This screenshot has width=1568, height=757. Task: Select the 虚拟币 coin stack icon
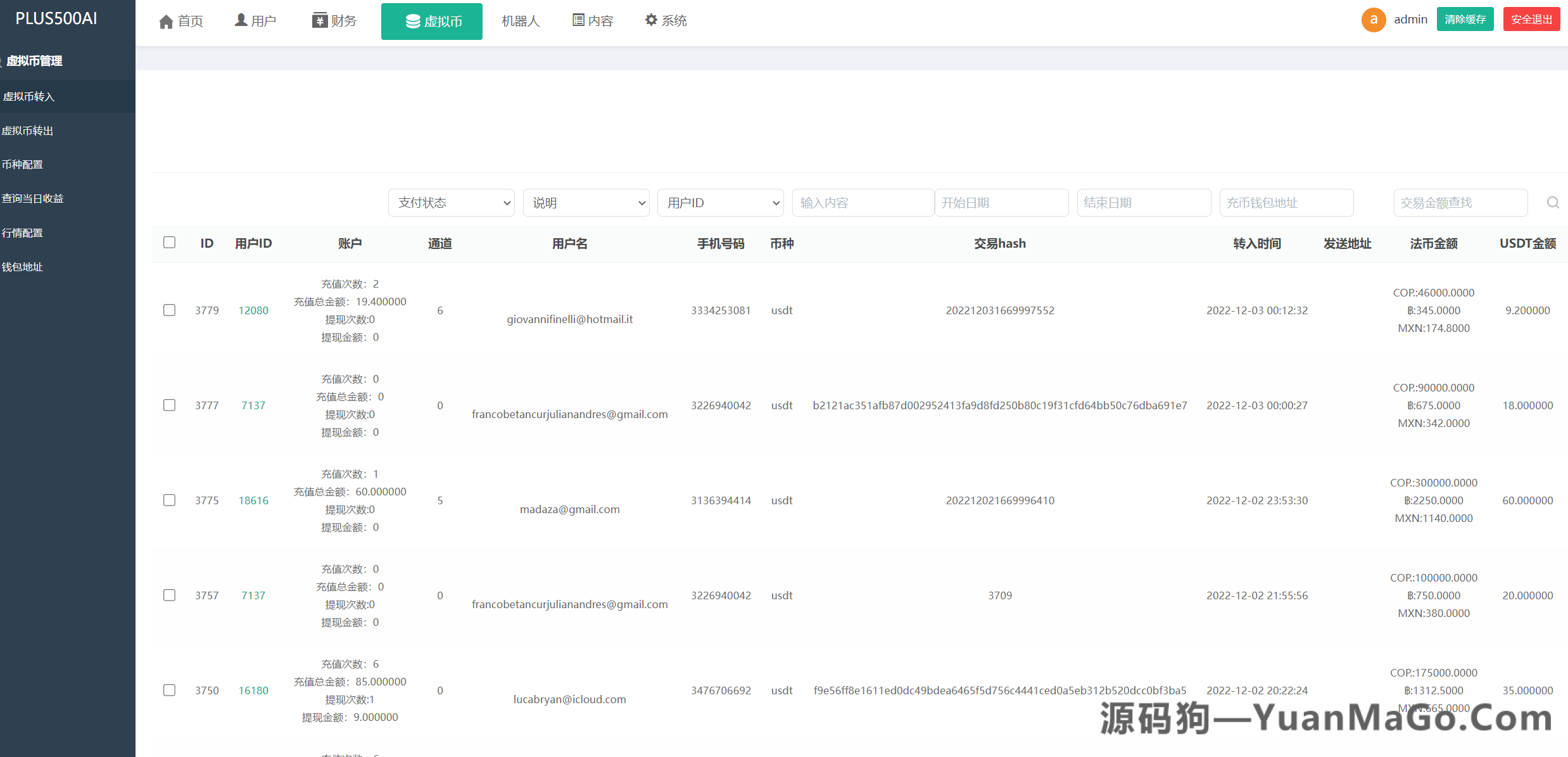pos(412,21)
